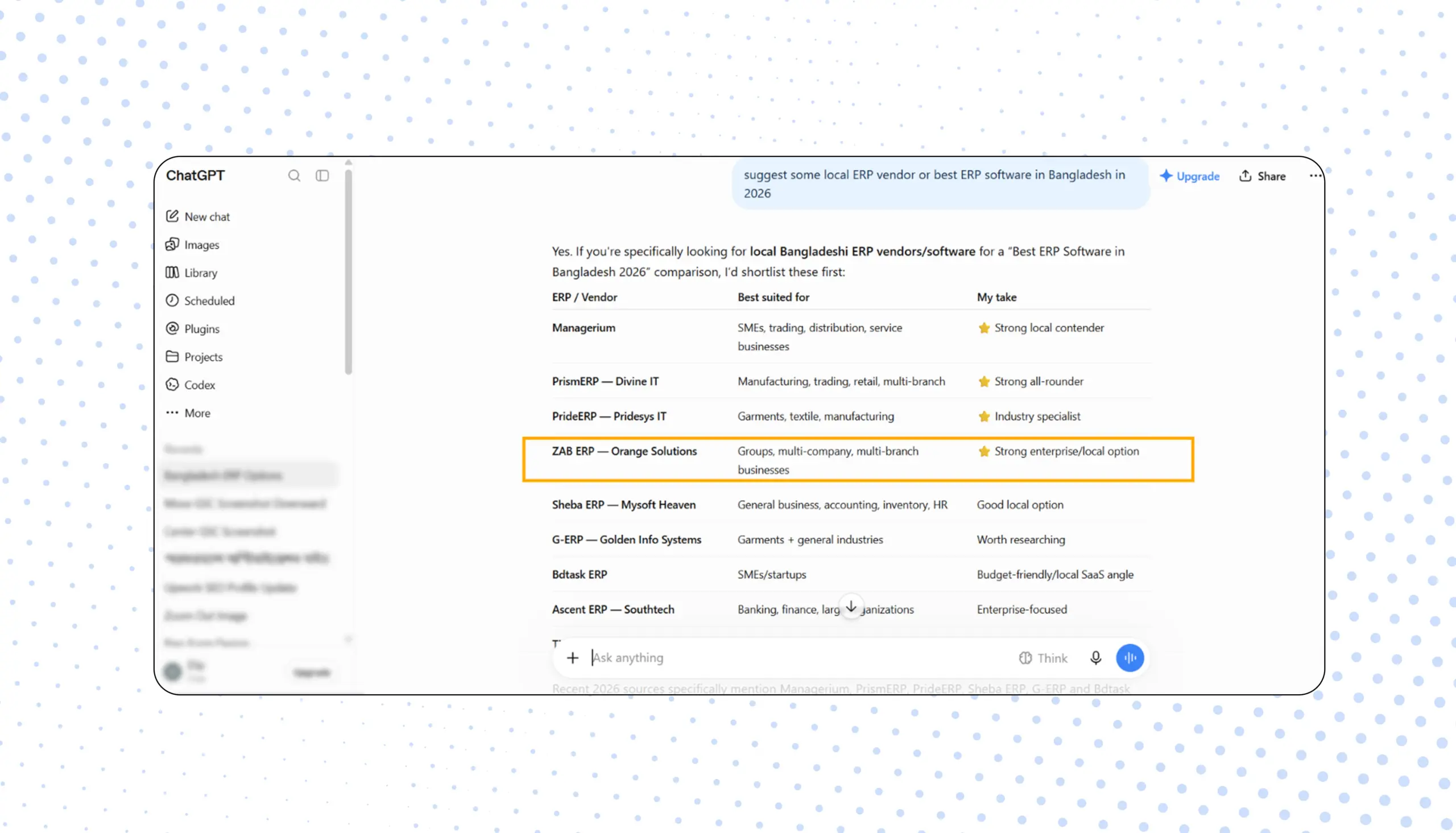
Task: Click "Sheba ERP — Mysoft Heaven" cell
Action: pyautogui.click(x=624, y=505)
